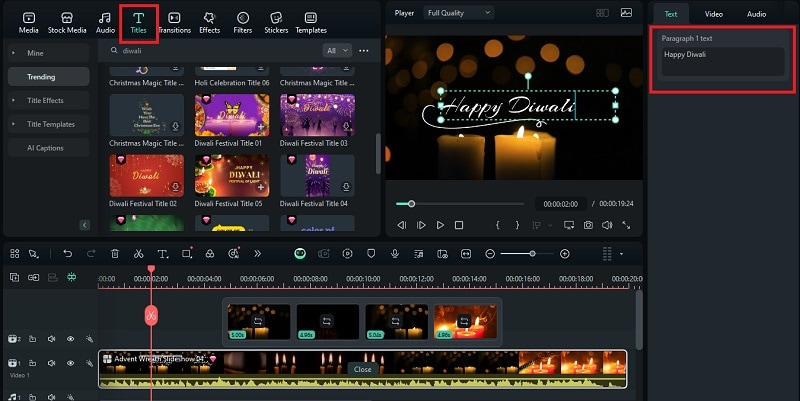Download Diwali Festival Title 04
This screenshot has width=800, height=401.
coord(346,187)
